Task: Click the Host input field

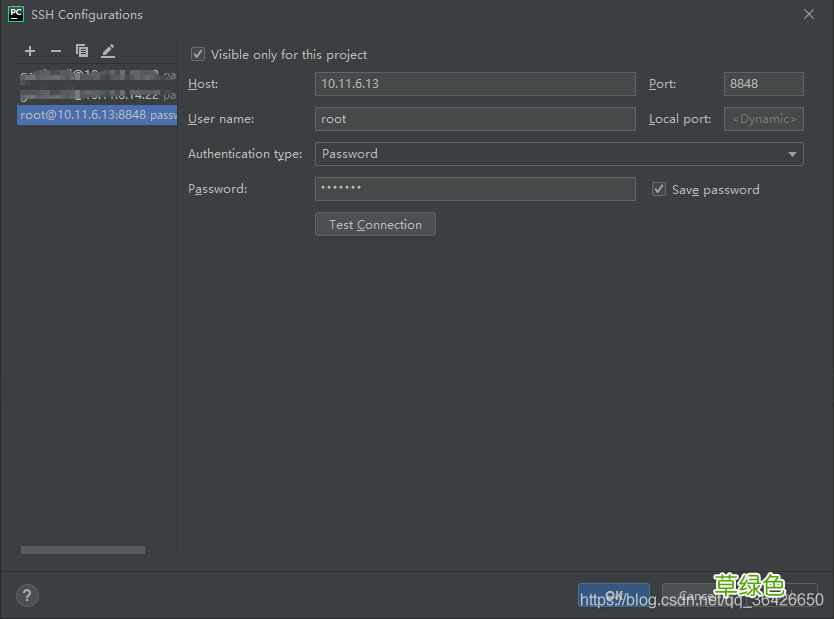Action: tap(474, 84)
